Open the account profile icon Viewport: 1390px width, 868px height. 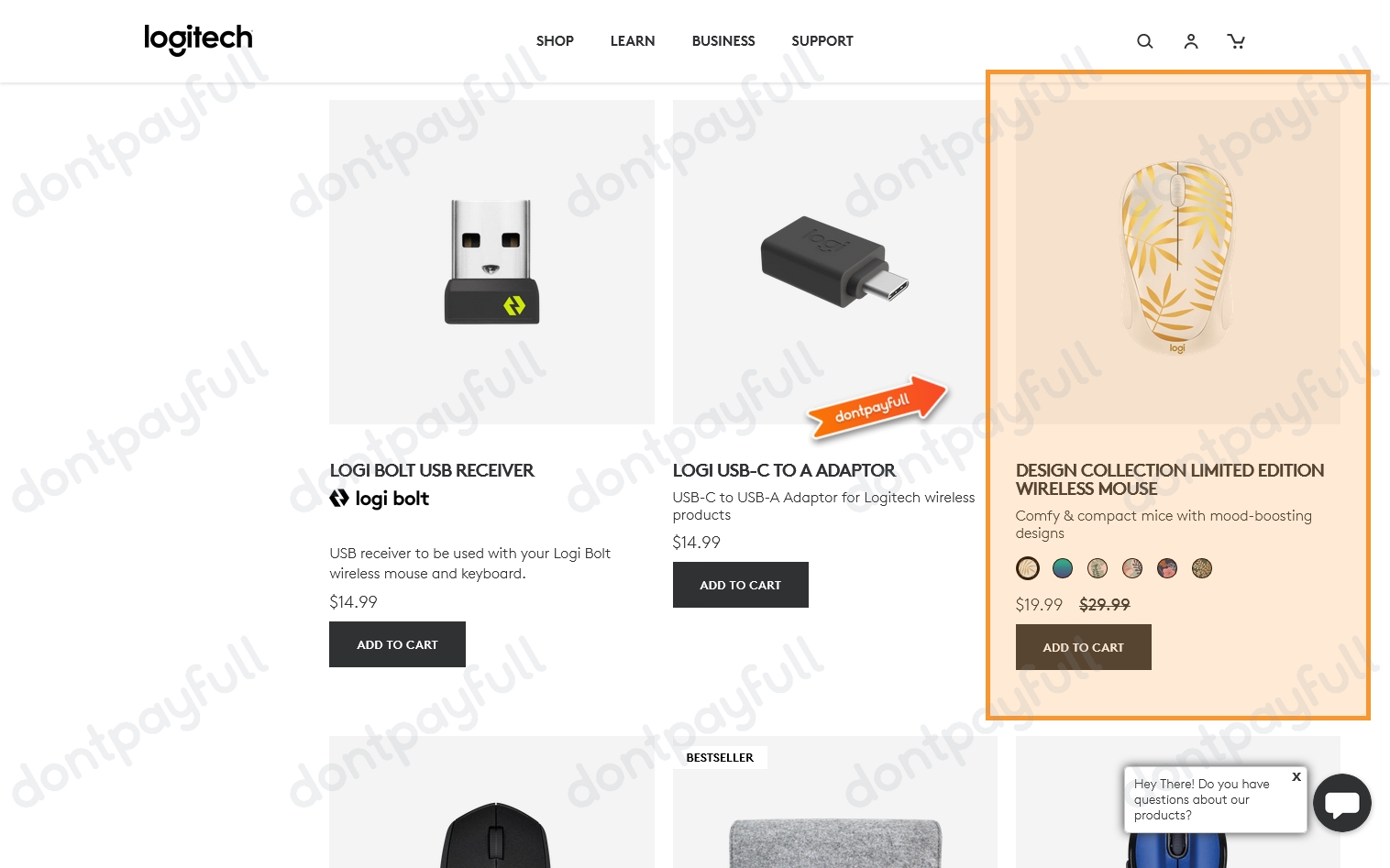click(x=1190, y=41)
